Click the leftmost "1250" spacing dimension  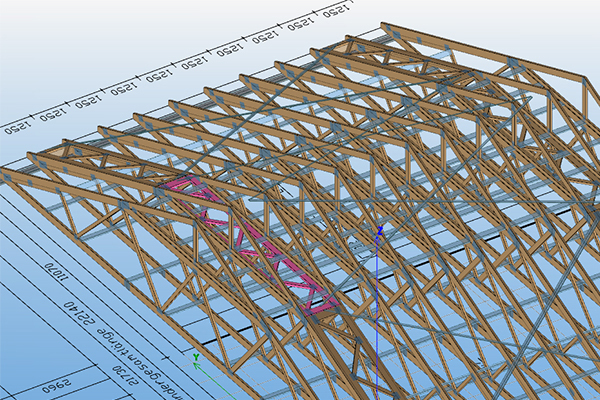click(18, 128)
